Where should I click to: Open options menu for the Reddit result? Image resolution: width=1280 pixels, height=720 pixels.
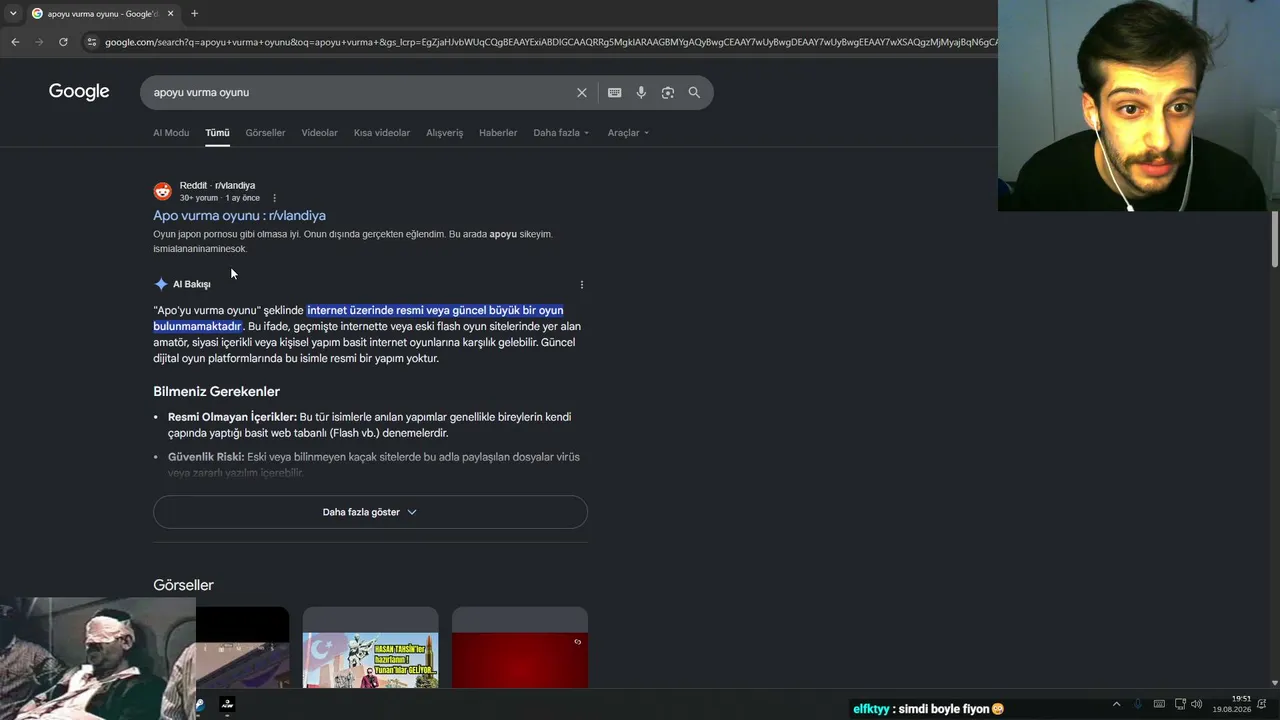[274, 198]
